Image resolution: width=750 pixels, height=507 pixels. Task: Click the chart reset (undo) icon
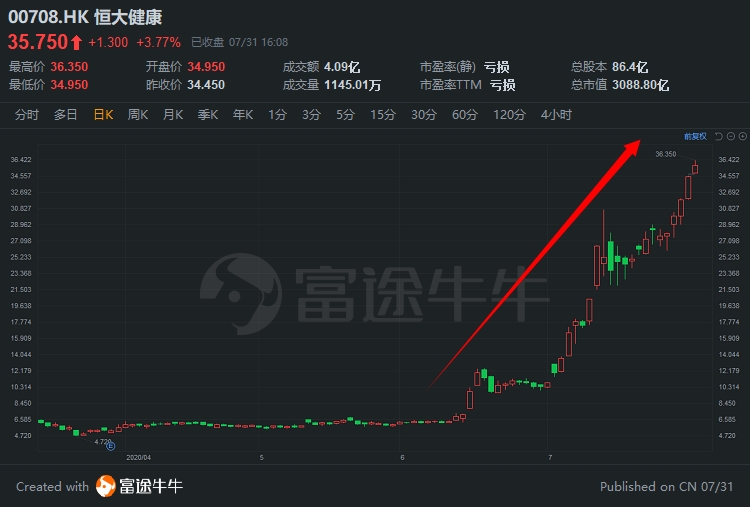click(718, 136)
